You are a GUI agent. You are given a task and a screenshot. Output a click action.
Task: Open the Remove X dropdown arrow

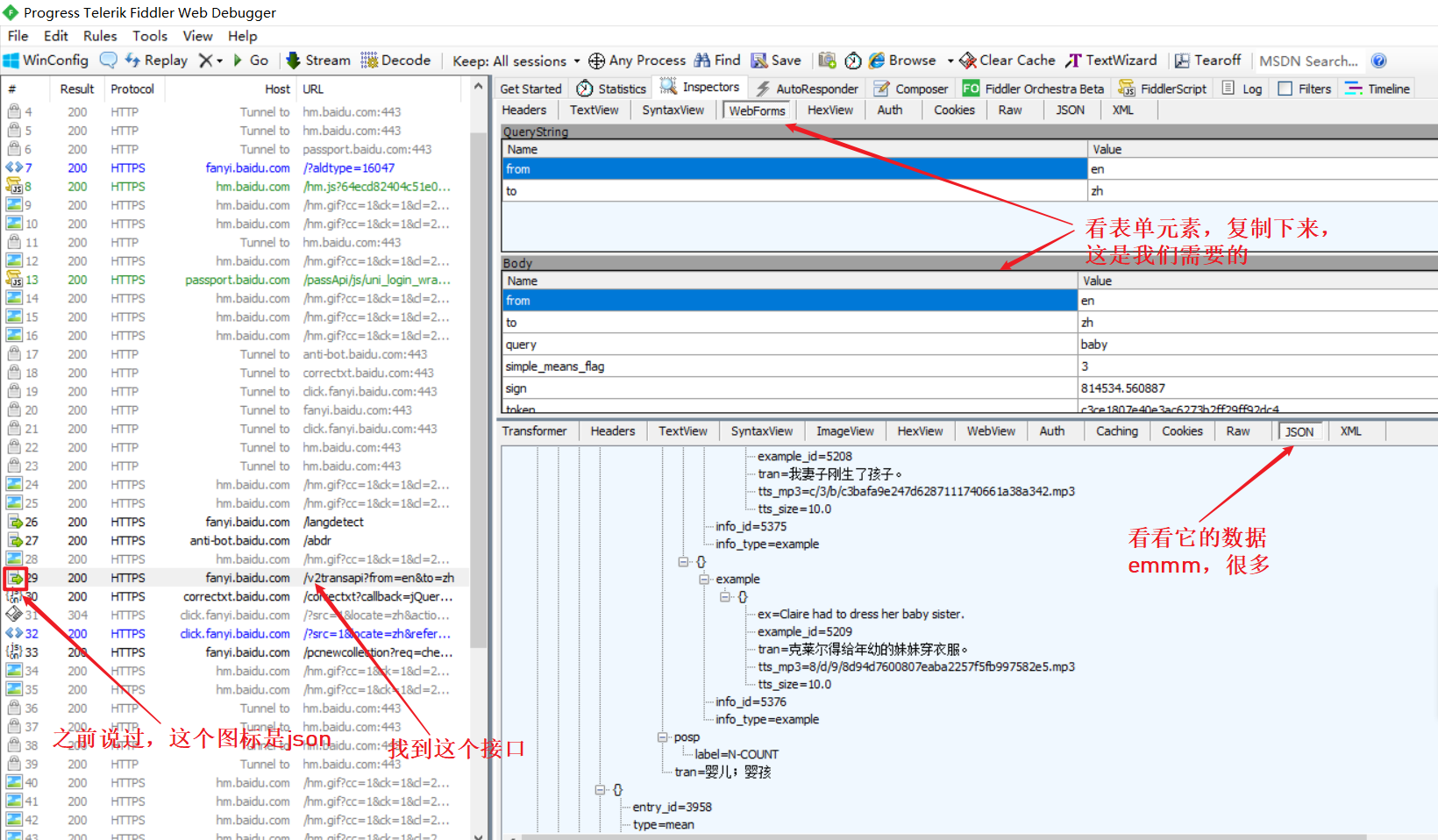click(219, 61)
